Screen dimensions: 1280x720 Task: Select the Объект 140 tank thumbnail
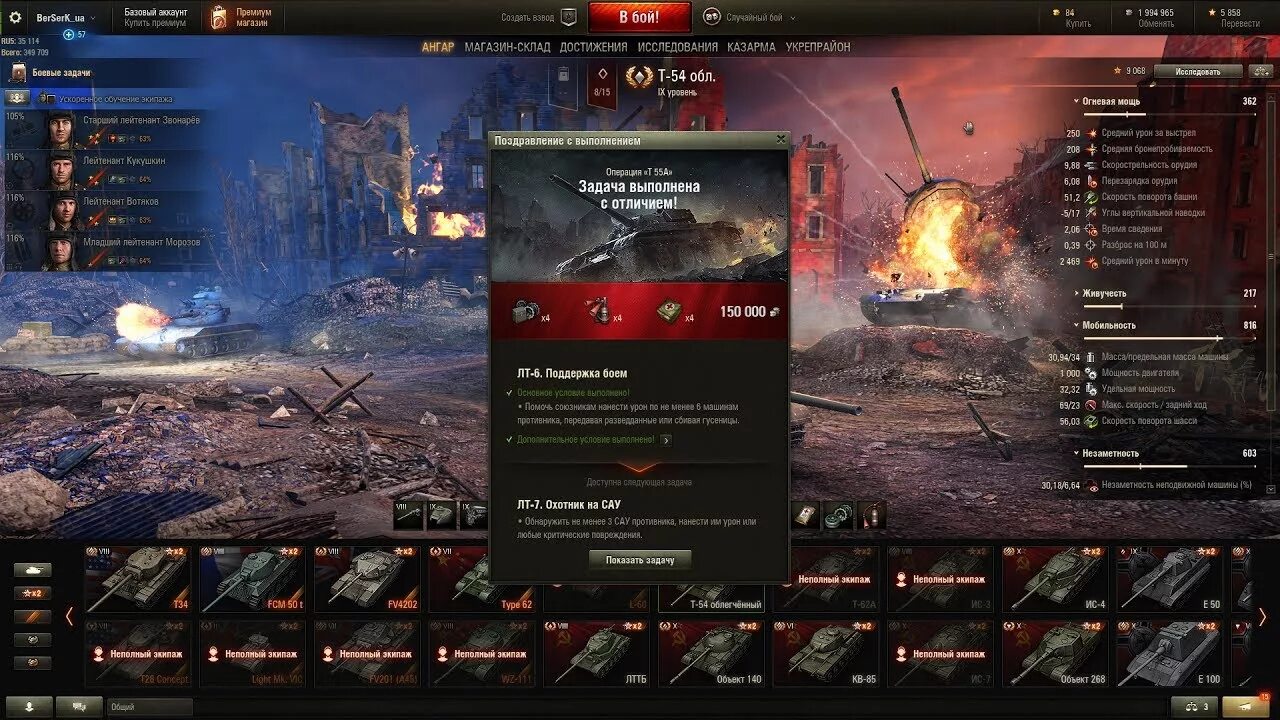[710, 653]
